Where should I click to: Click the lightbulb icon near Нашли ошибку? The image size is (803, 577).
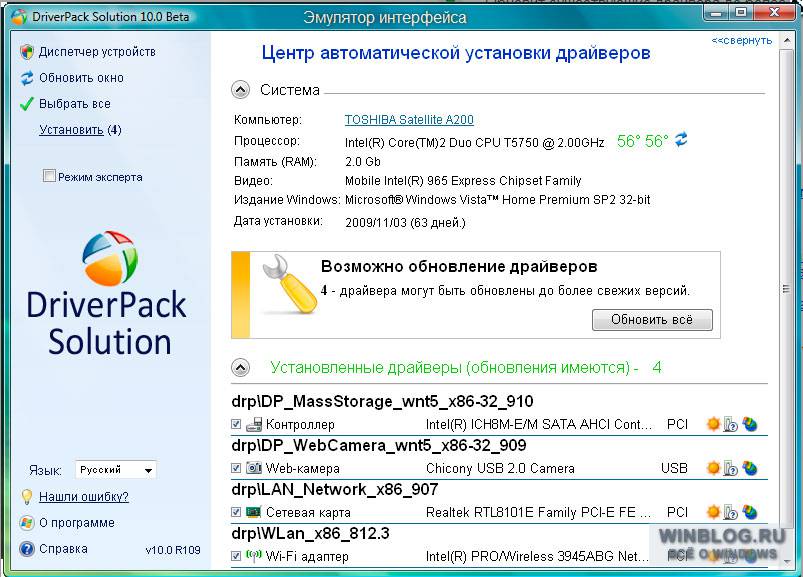[x=27, y=497]
